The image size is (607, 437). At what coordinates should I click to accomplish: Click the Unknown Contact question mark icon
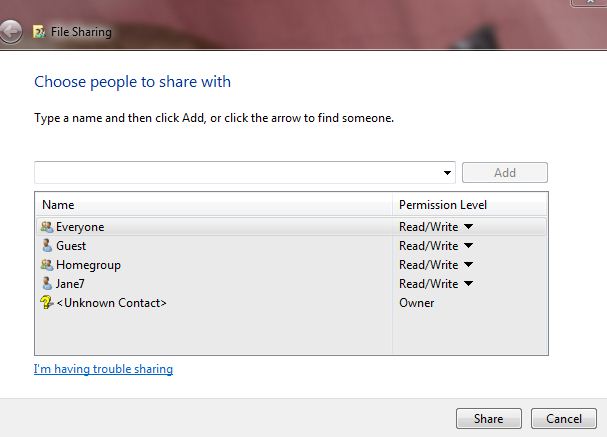tap(46, 303)
